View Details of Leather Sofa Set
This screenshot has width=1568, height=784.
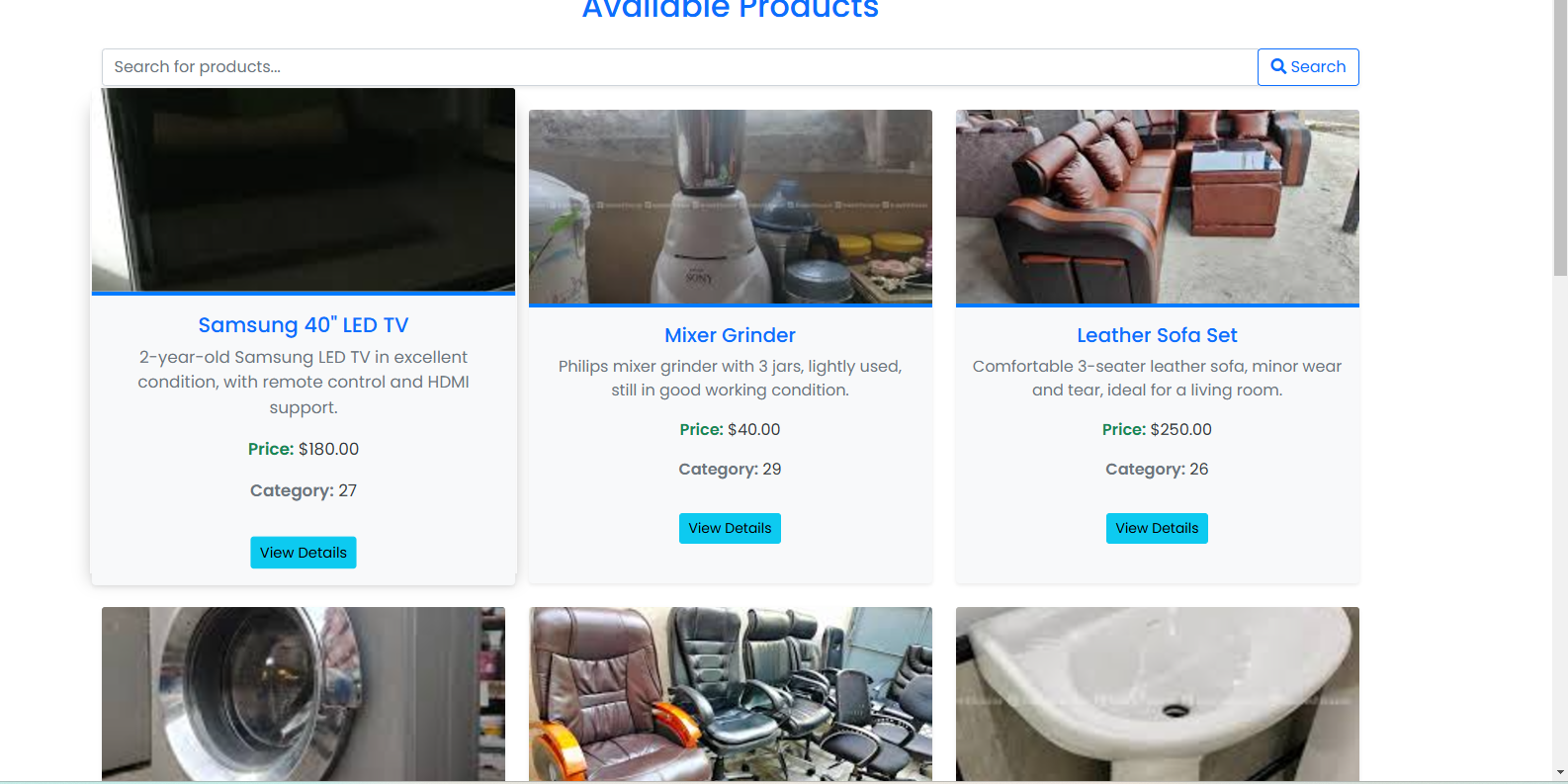click(x=1157, y=529)
